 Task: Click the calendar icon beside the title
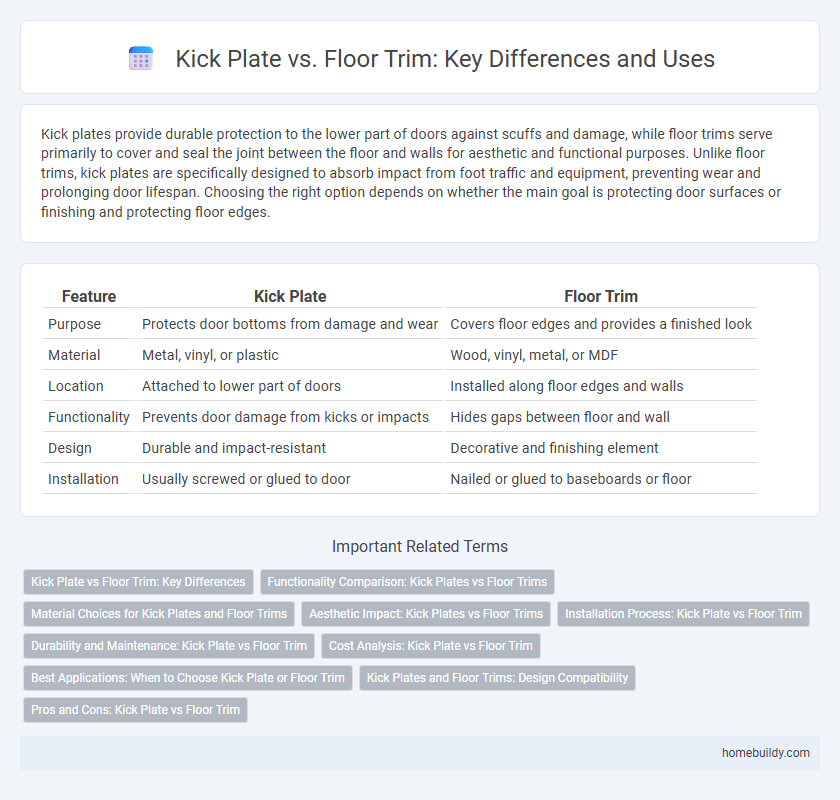(141, 59)
